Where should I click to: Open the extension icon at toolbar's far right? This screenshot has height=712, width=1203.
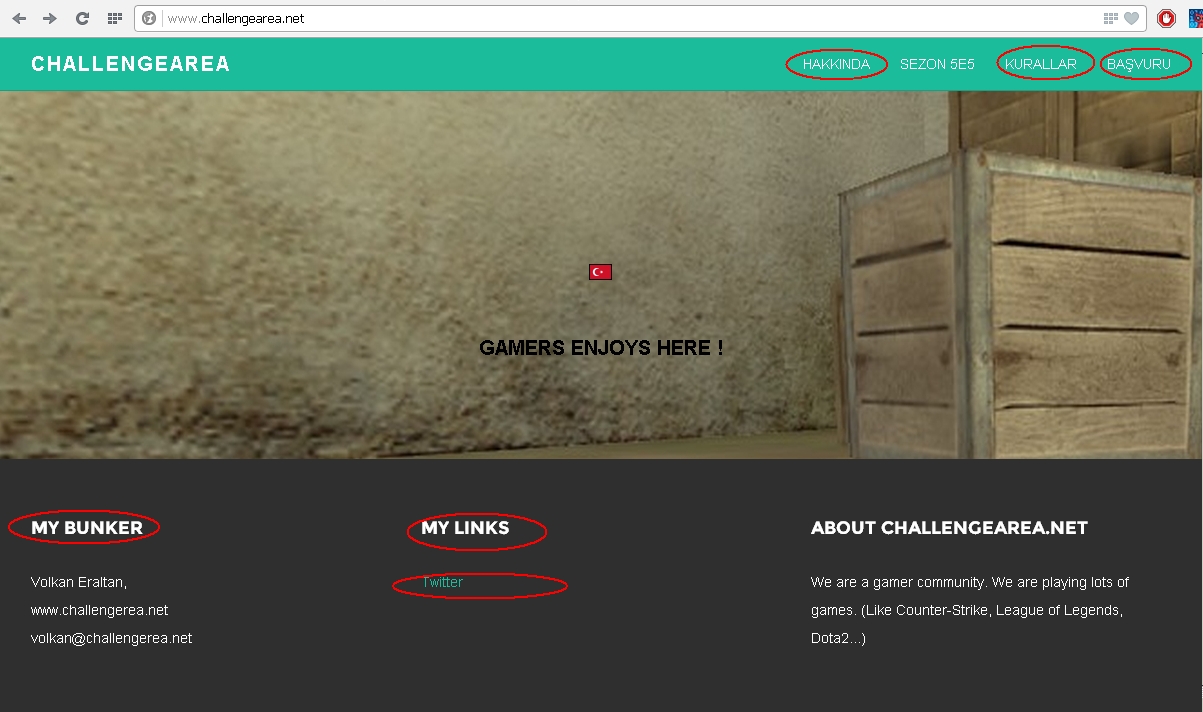click(1195, 18)
